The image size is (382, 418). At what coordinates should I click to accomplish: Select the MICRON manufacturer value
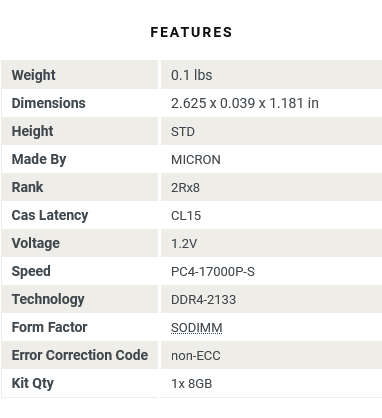[x=196, y=160]
